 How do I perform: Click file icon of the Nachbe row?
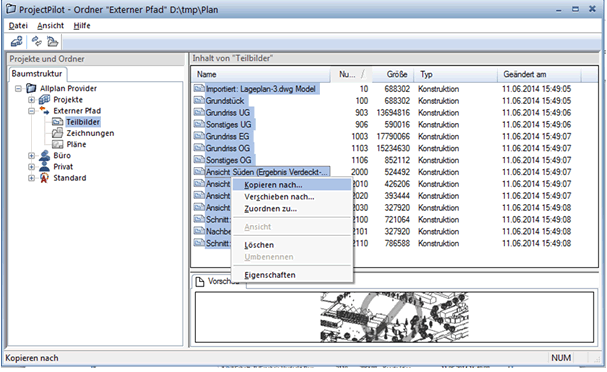(x=199, y=231)
